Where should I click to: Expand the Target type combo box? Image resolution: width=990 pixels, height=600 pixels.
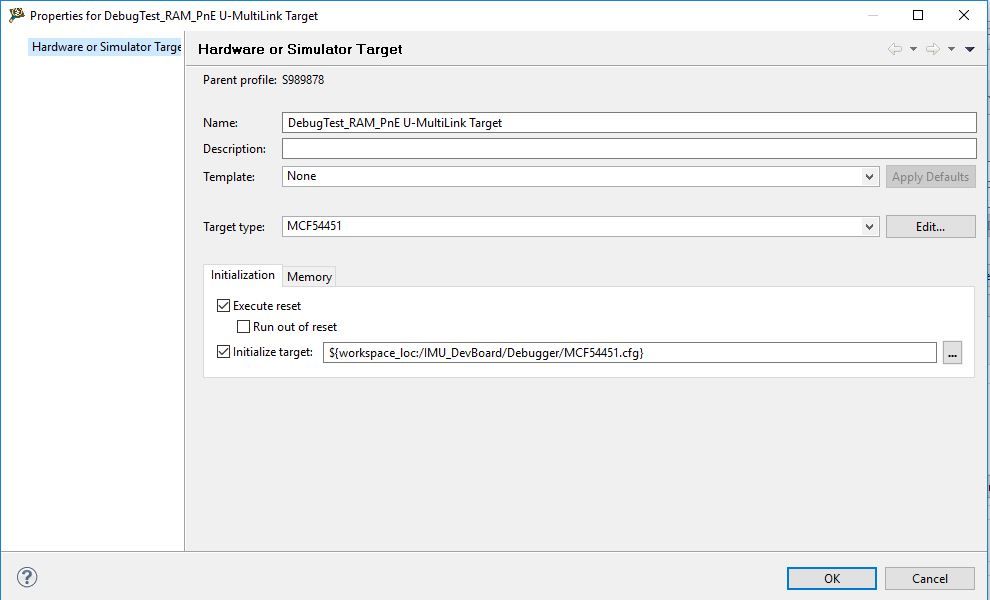[x=869, y=227]
